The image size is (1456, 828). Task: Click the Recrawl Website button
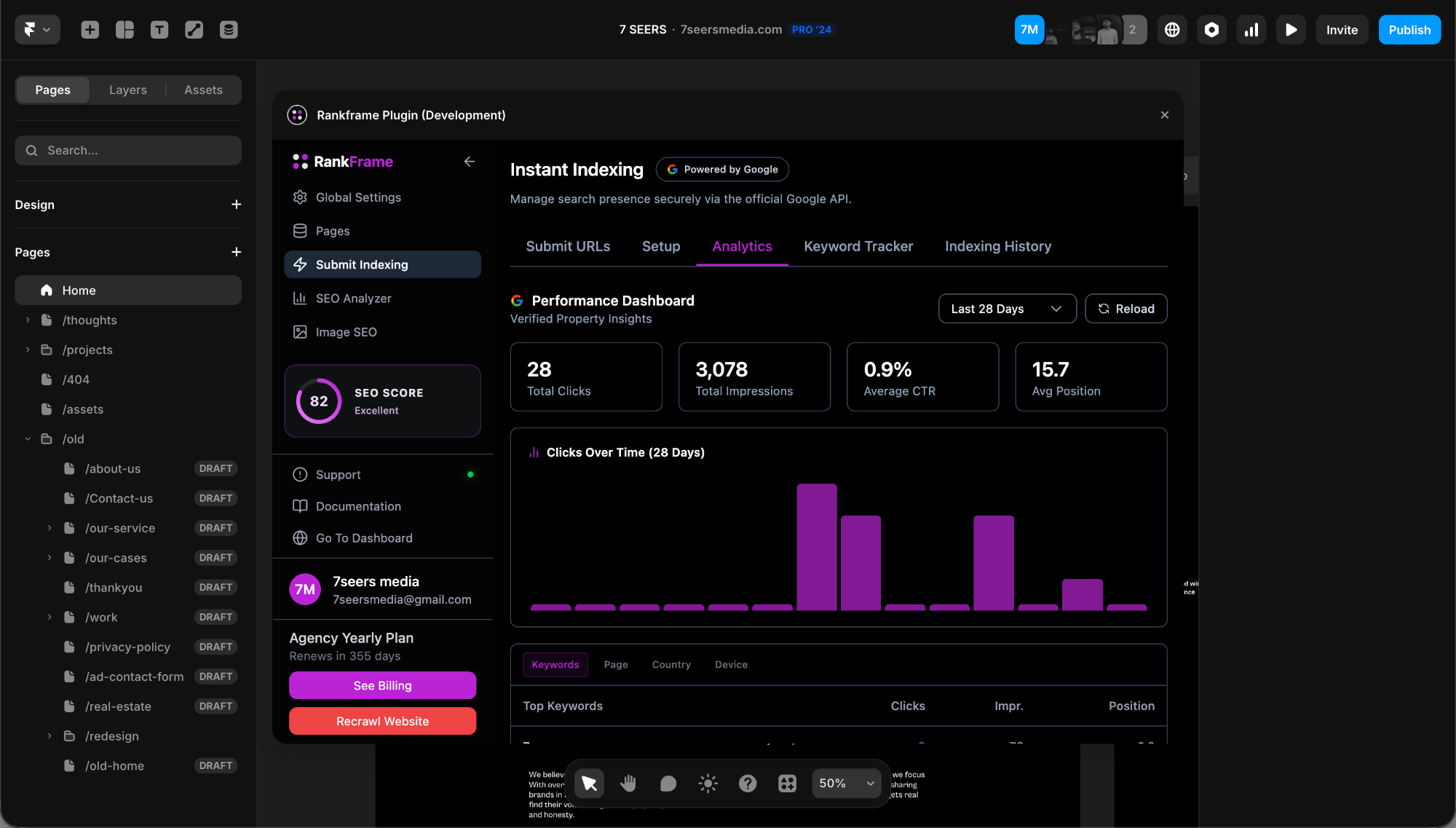tap(382, 721)
